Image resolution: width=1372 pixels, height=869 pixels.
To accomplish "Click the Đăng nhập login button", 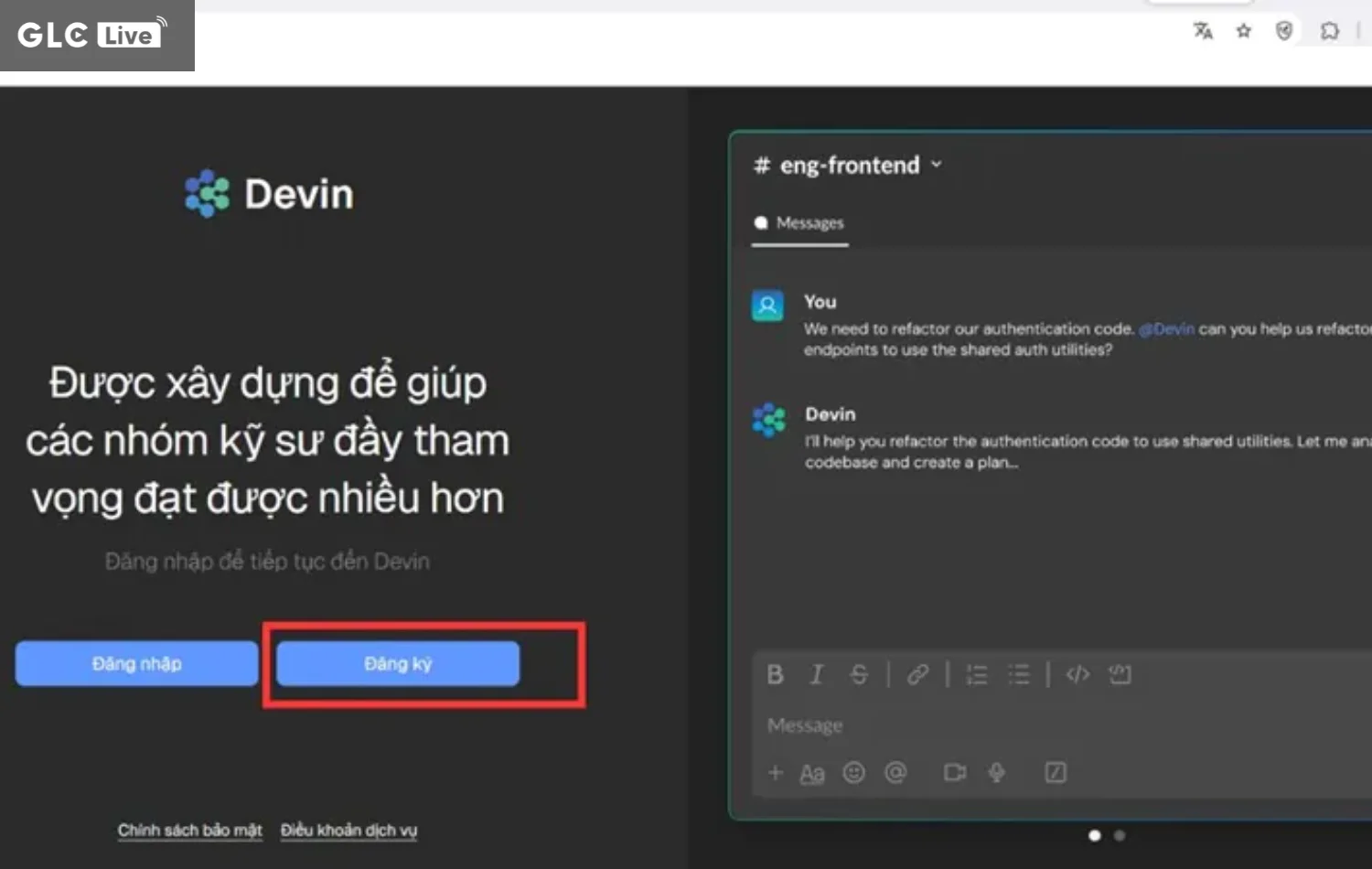I will point(136,663).
